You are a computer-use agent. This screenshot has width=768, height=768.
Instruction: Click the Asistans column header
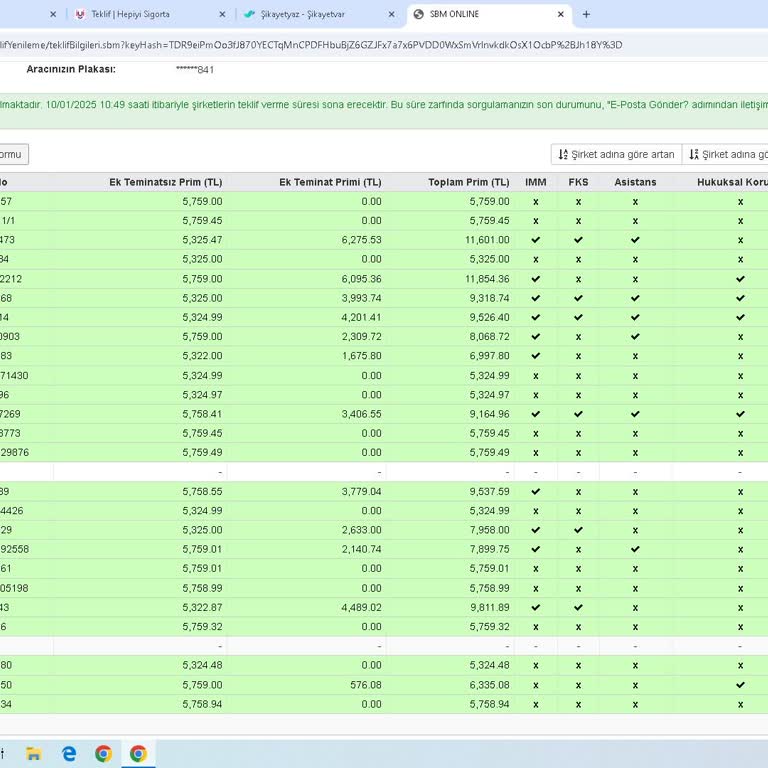(635, 182)
